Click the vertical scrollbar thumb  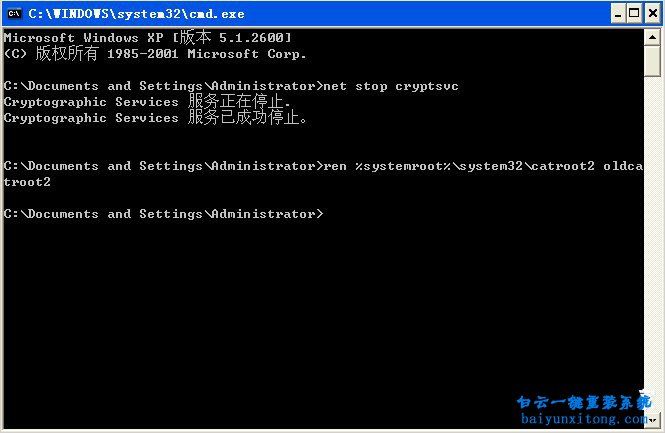(x=652, y=62)
